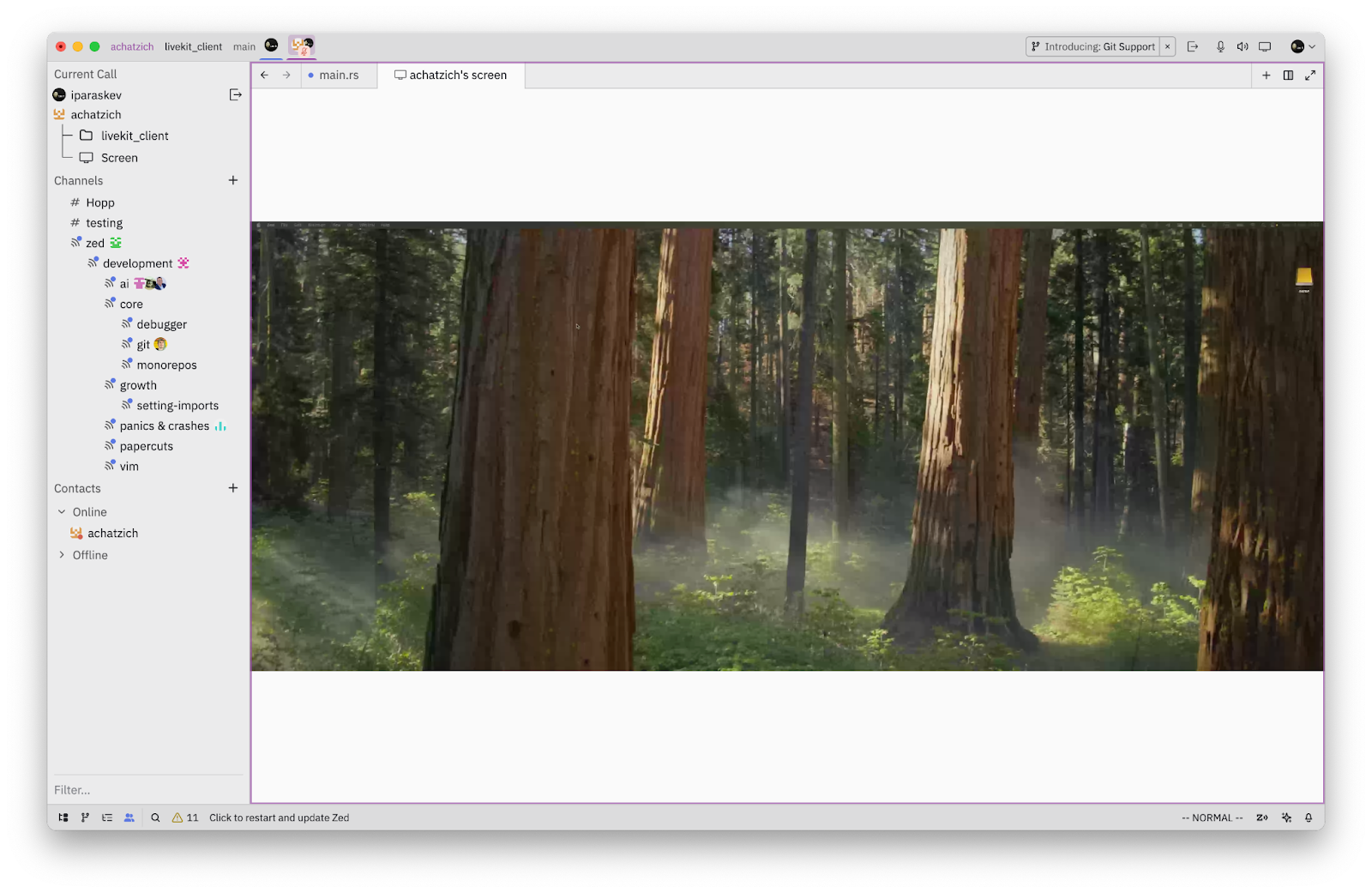Open notifications bell in status bar

coord(1309,818)
